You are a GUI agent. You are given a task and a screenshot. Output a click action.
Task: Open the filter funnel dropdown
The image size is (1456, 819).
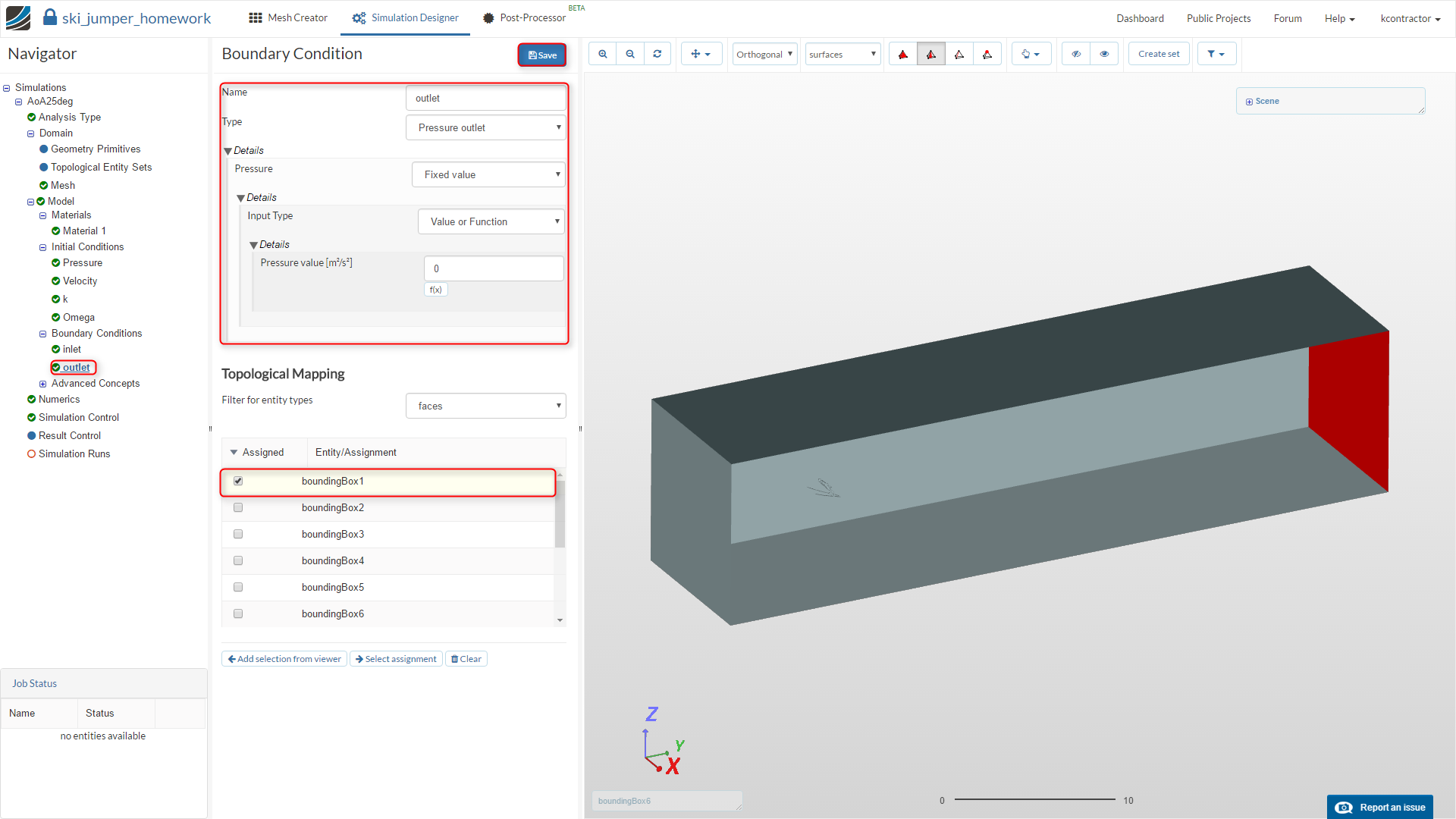coord(1216,54)
